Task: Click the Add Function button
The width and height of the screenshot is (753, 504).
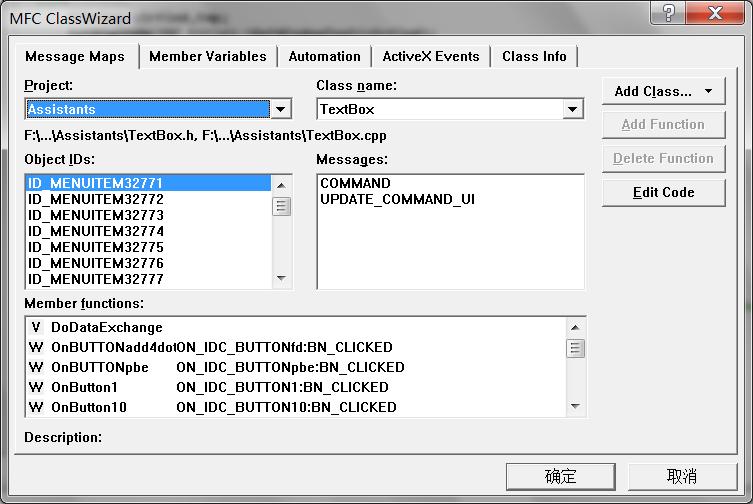Action: 663,125
